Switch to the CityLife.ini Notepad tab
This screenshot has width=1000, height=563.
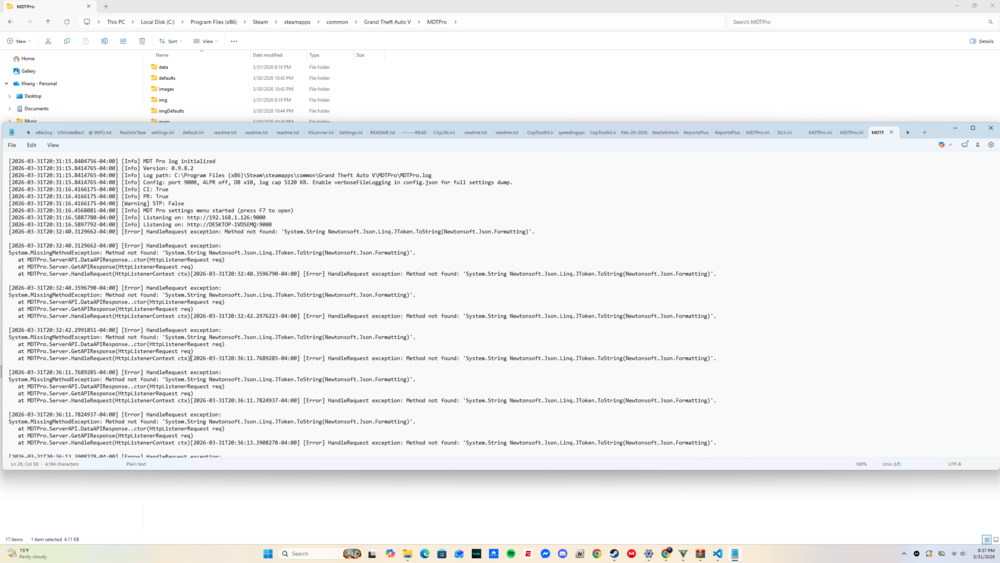444,133
